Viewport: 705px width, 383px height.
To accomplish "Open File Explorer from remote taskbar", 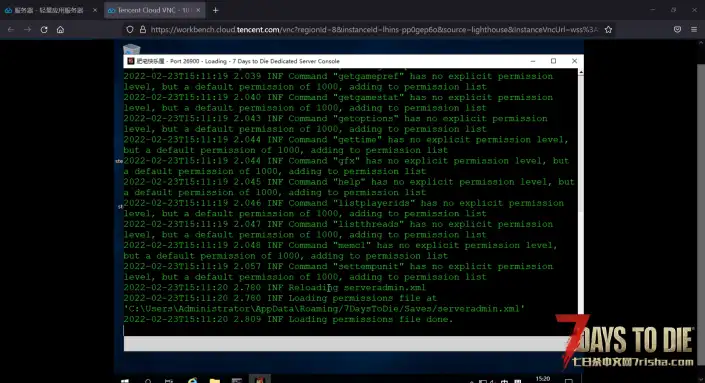I will [215, 380].
